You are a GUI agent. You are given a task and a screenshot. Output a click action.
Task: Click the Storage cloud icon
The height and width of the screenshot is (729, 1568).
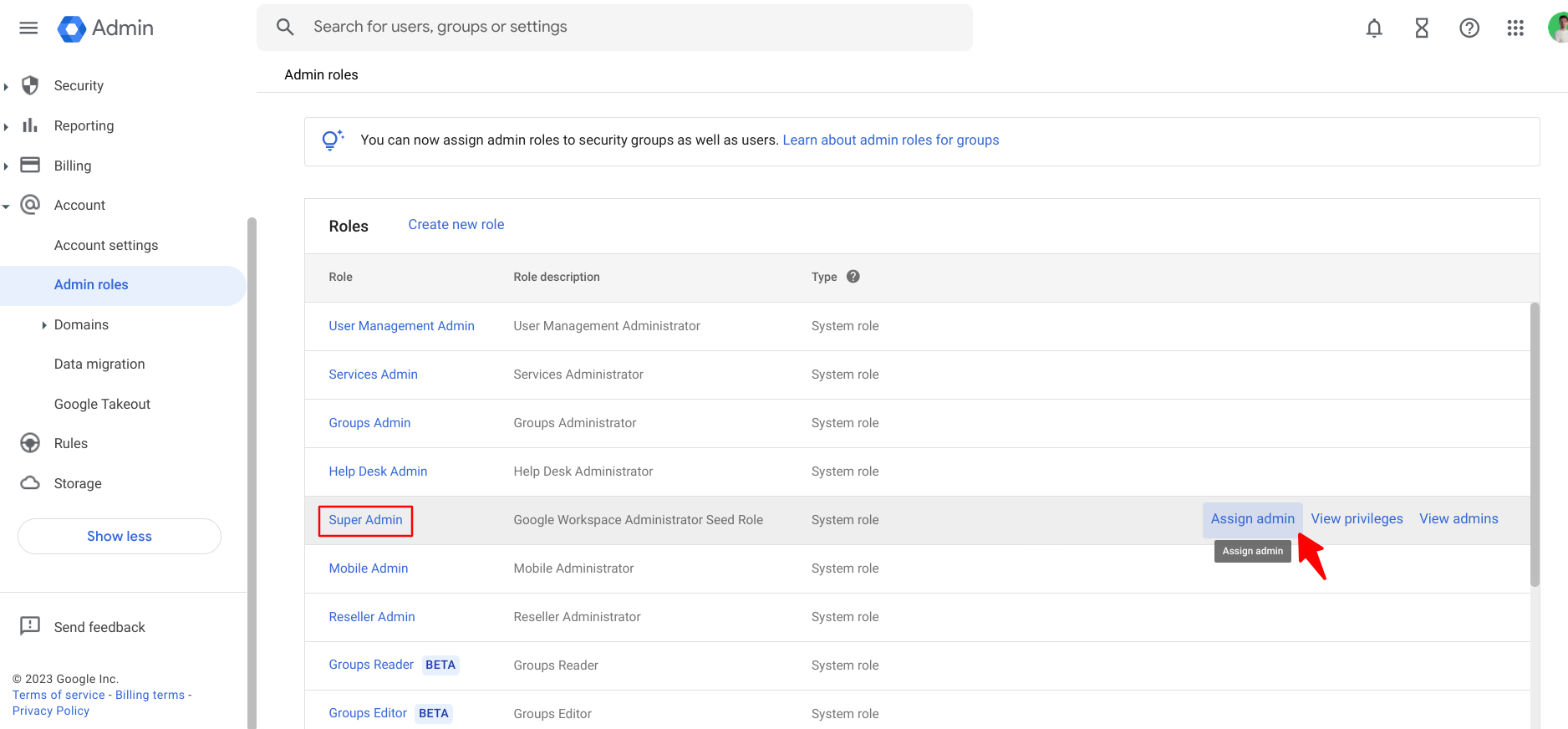(x=30, y=483)
